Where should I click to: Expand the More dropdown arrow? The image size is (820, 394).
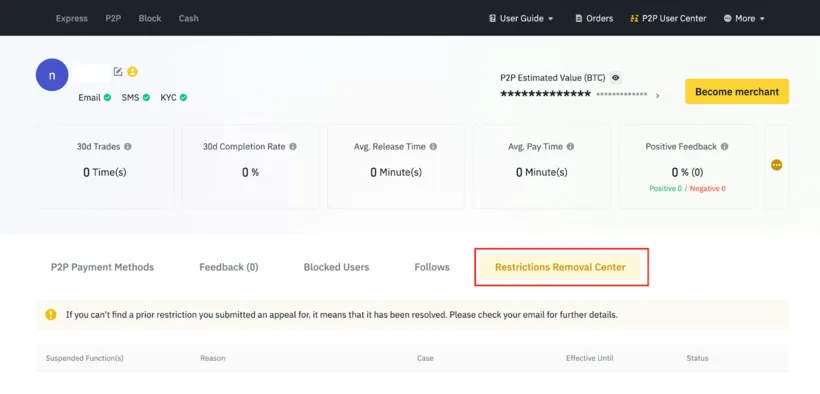[762, 19]
